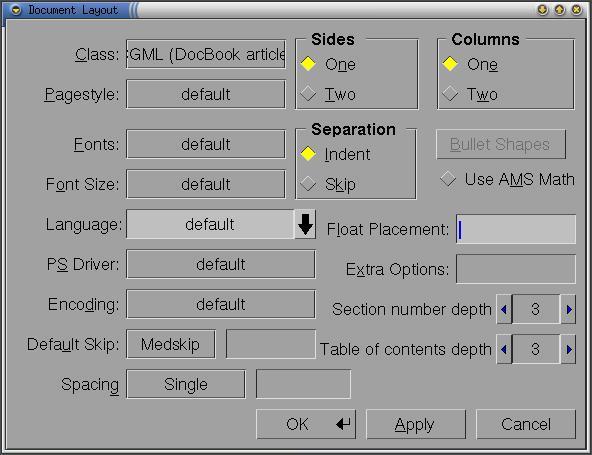Decrease Section number depth with left arrow
This screenshot has height=455, width=592.
click(504, 309)
